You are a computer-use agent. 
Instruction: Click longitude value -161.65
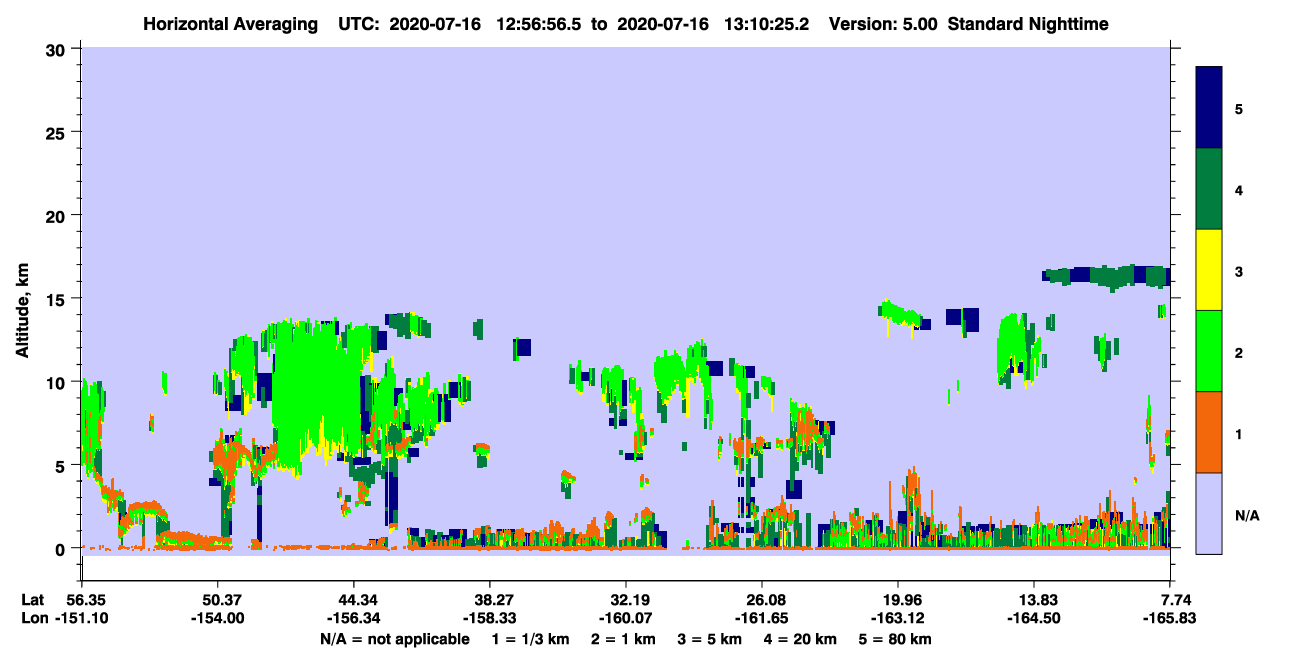pyautogui.click(x=762, y=618)
